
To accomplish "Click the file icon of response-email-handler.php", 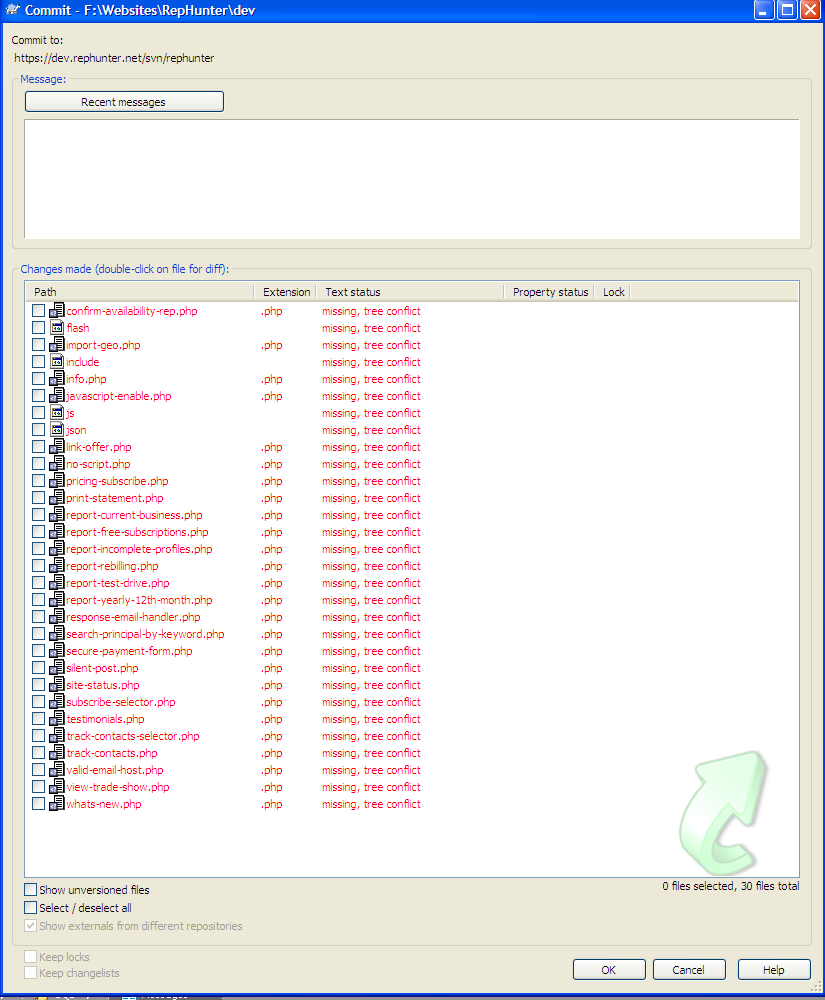I will (x=57, y=617).
